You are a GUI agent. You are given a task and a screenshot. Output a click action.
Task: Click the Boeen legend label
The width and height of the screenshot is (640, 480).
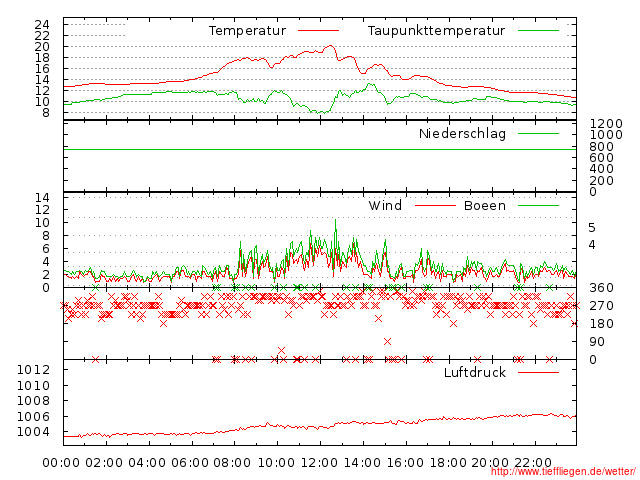click(x=485, y=205)
